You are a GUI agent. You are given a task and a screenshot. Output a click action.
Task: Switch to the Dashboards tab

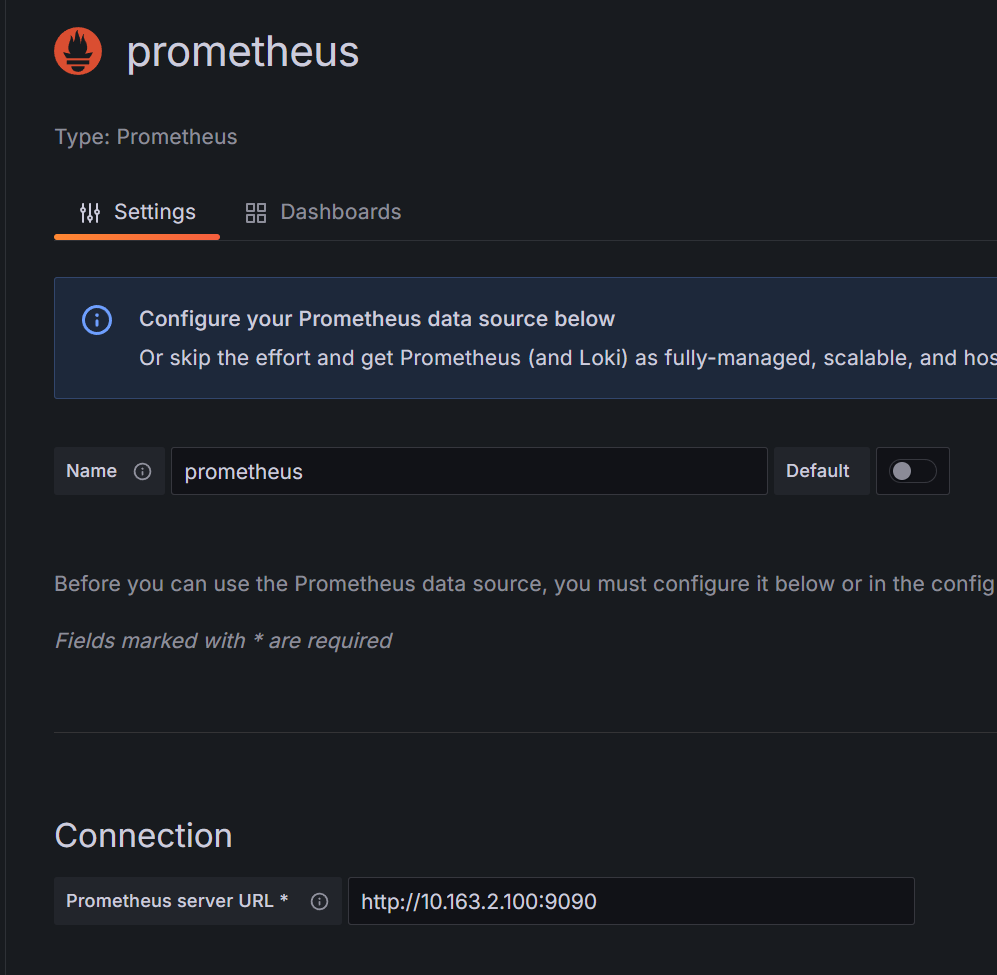[x=340, y=212]
